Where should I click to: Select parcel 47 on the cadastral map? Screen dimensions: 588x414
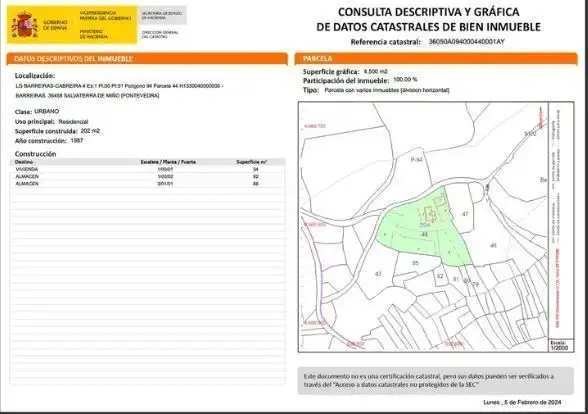tap(465, 214)
